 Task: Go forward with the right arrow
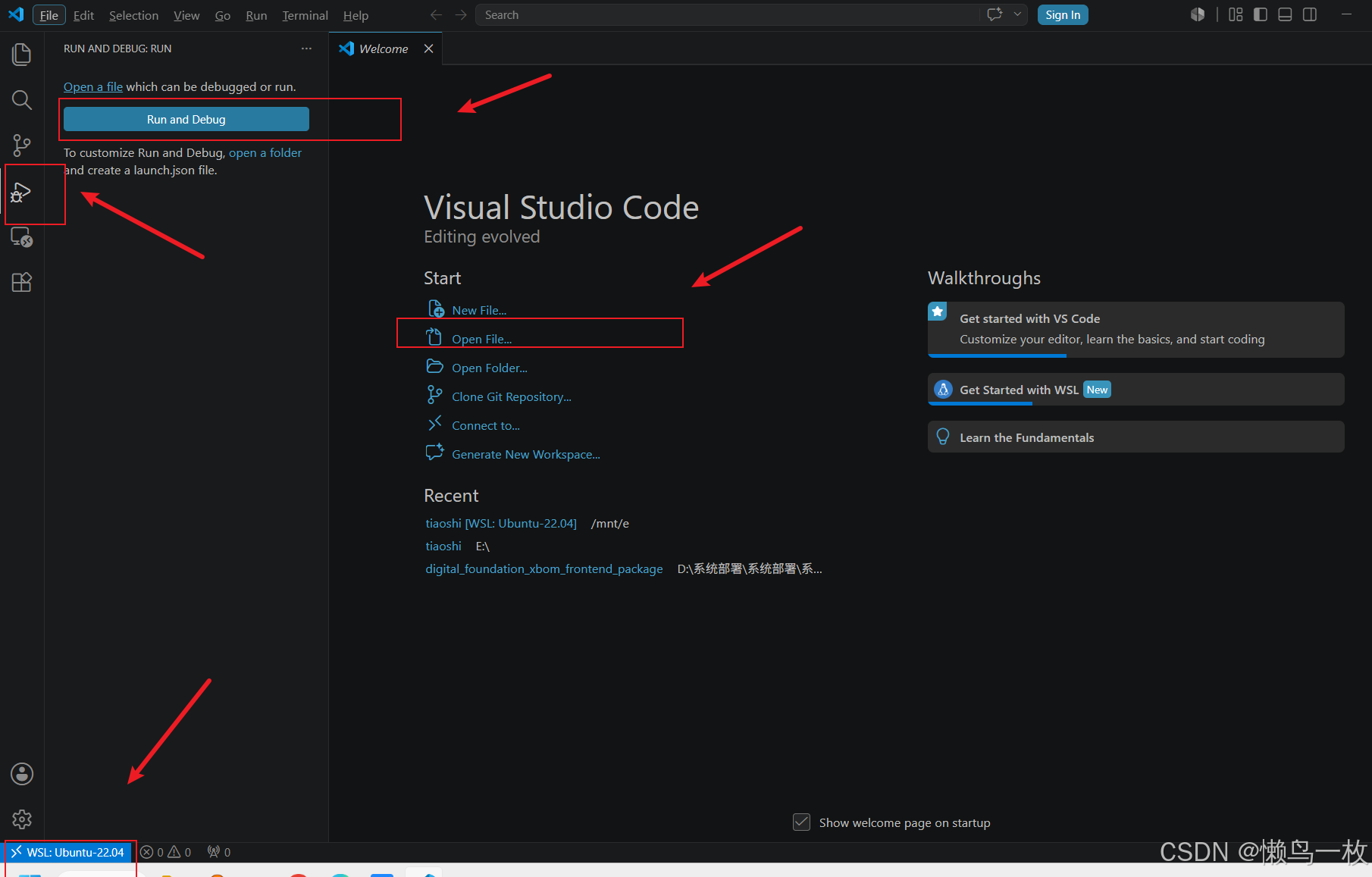[461, 15]
